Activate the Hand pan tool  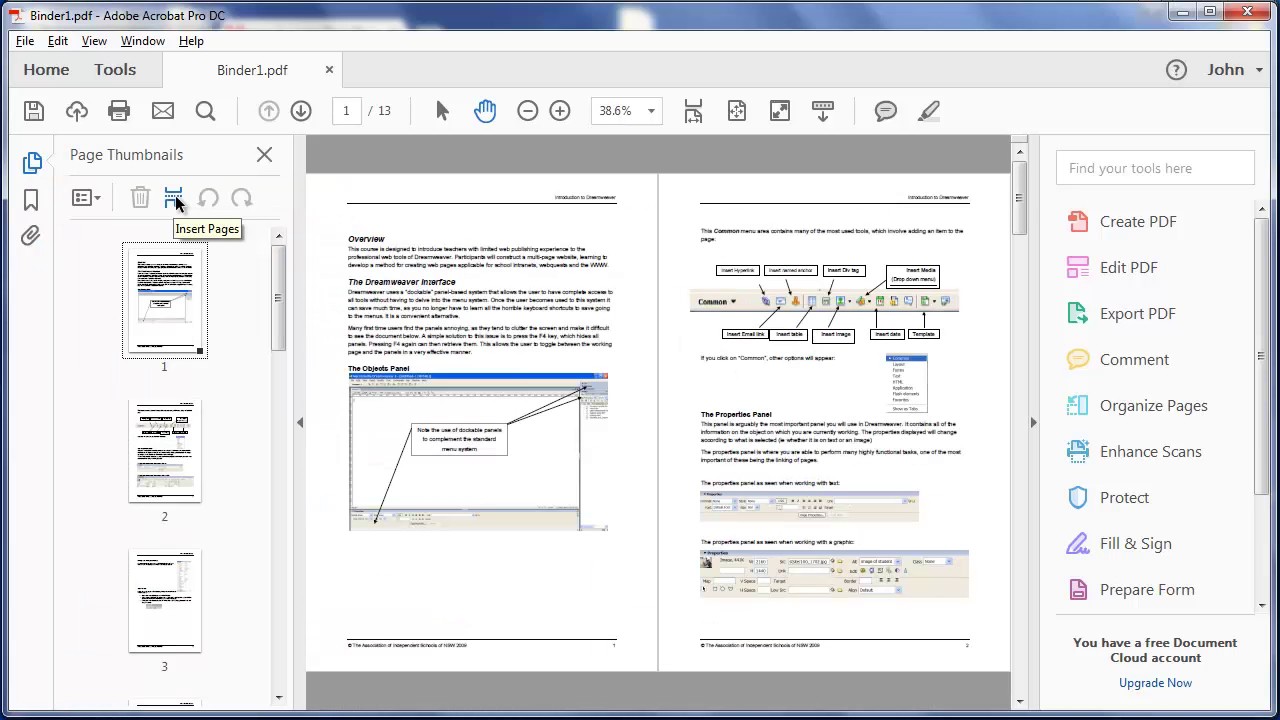[x=485, y=111]
